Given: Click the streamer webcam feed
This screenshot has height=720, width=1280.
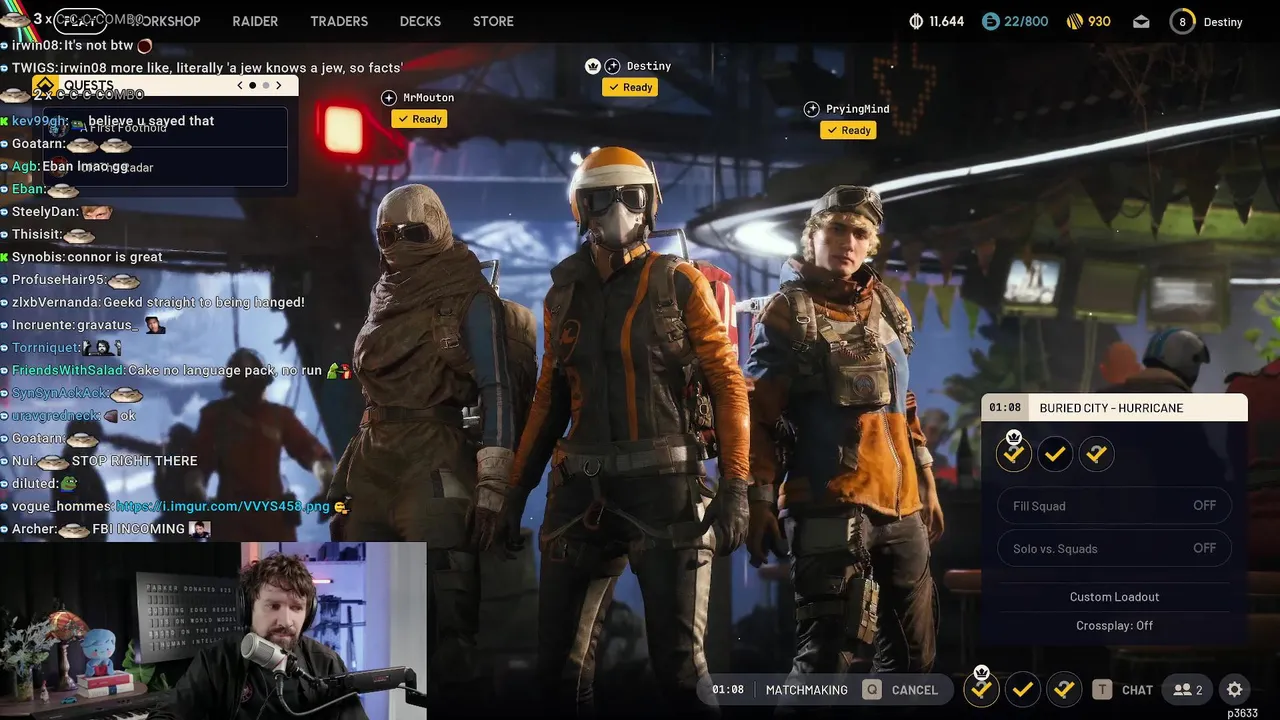Looking at the screenshot, I should click(x=213, y=631).
